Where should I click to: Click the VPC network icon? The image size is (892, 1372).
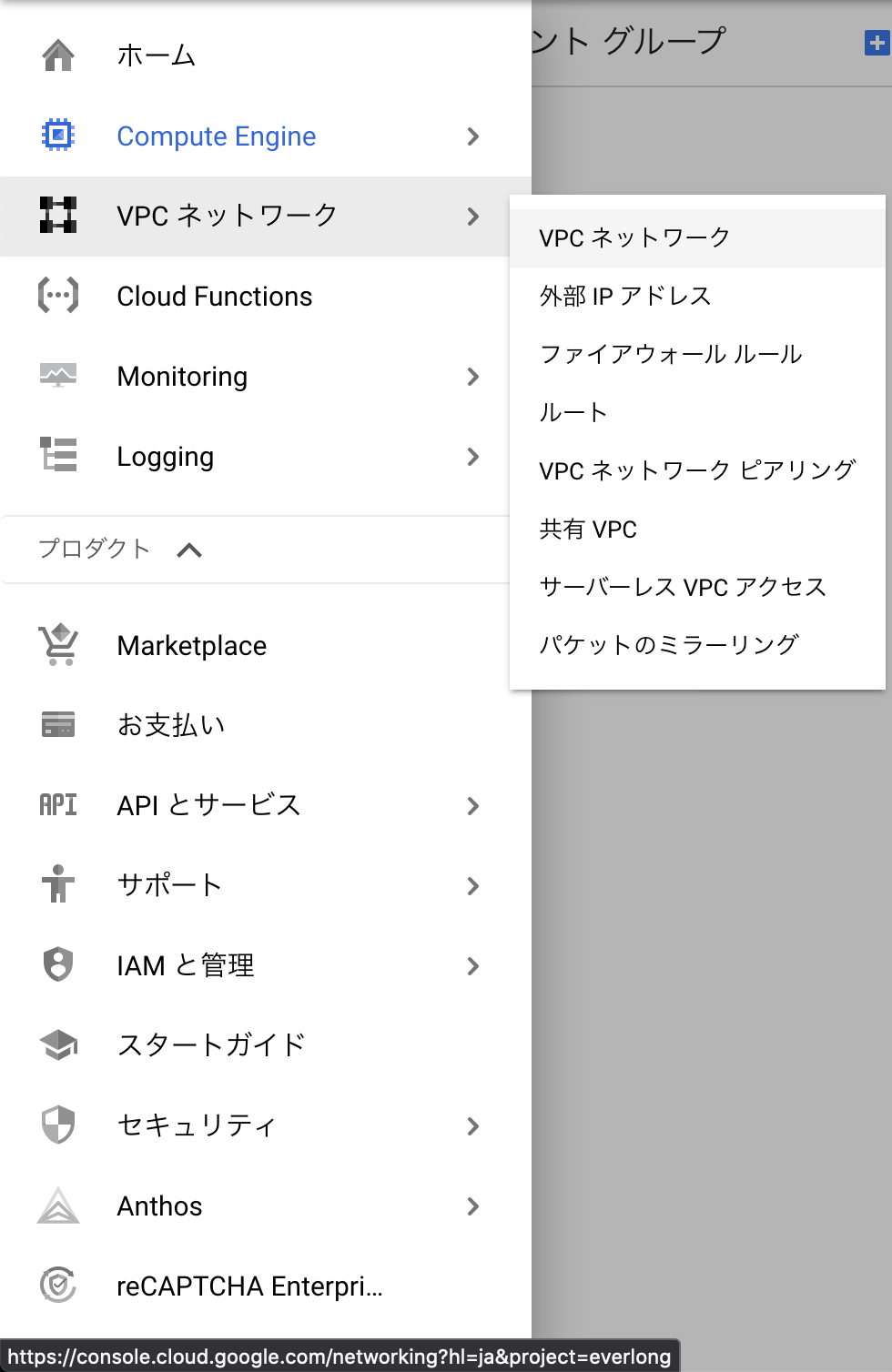coord(58,216)
